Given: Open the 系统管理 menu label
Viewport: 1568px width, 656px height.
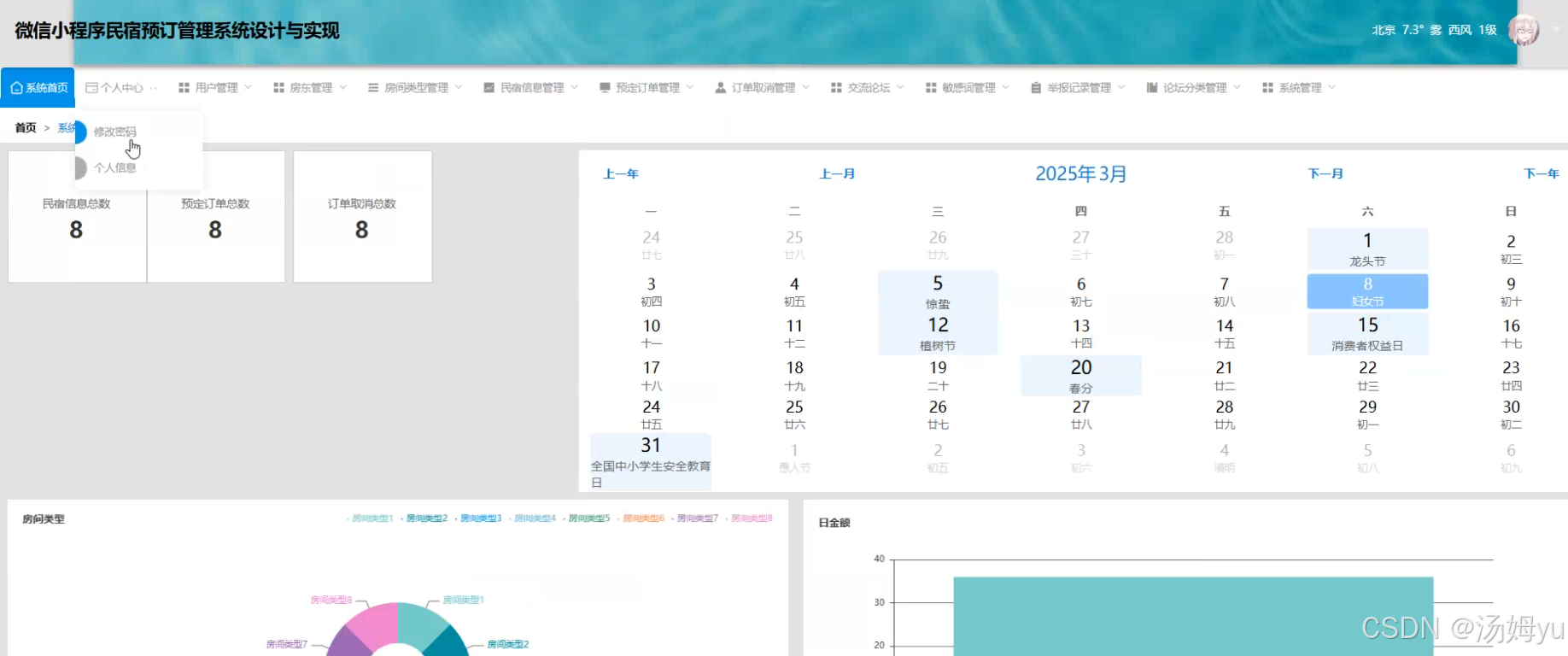Looking at the screenshot, I should pyautogui.click(x=1300, y=88).
